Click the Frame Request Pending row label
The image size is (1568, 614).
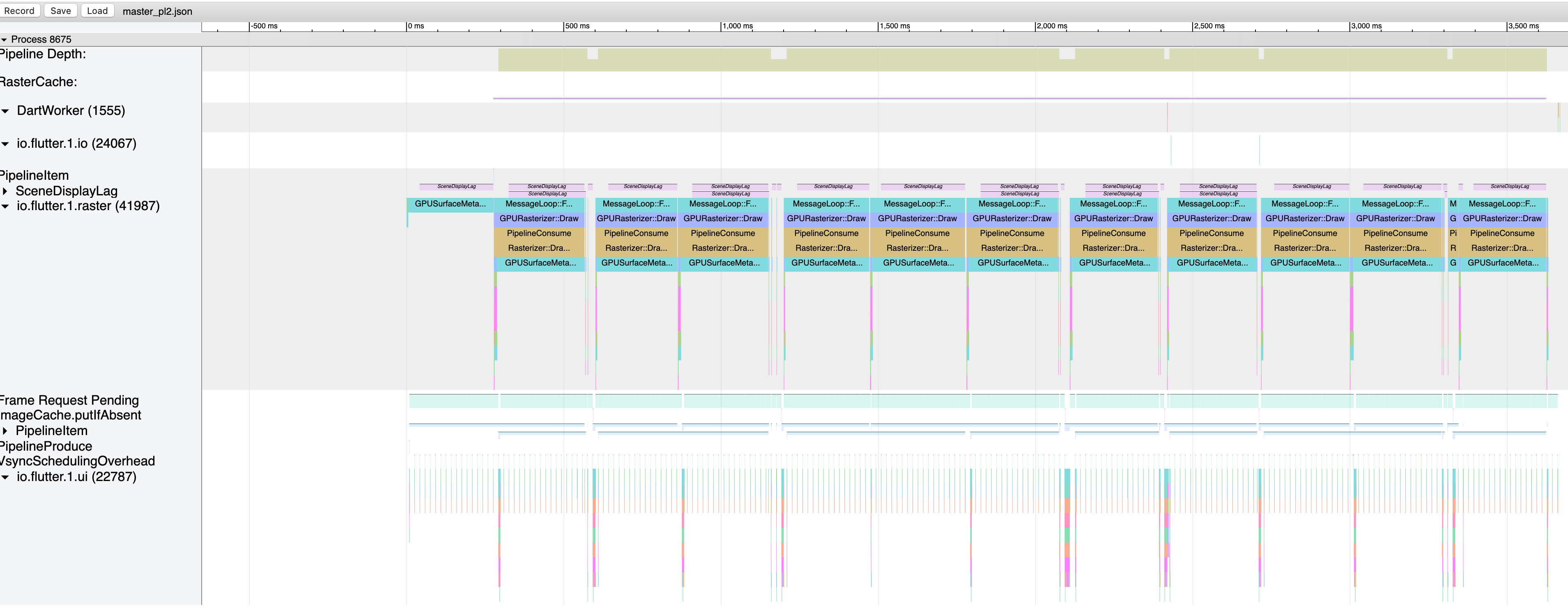(69, 401)
